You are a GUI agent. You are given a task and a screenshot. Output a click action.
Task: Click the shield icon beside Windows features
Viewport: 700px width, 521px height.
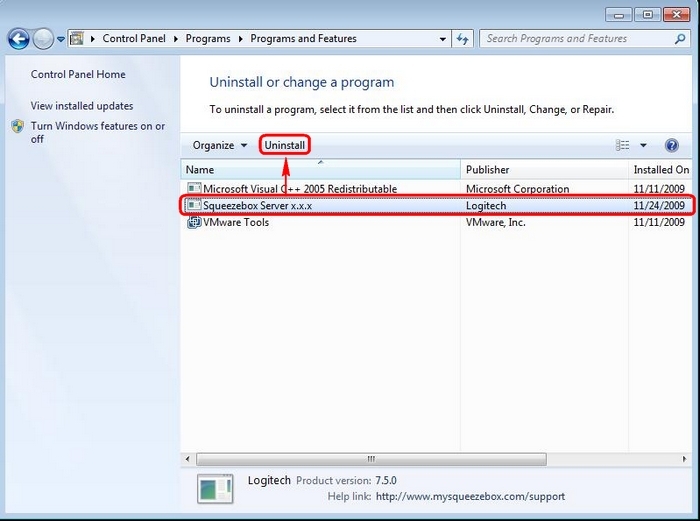click(x=17, y=126)
